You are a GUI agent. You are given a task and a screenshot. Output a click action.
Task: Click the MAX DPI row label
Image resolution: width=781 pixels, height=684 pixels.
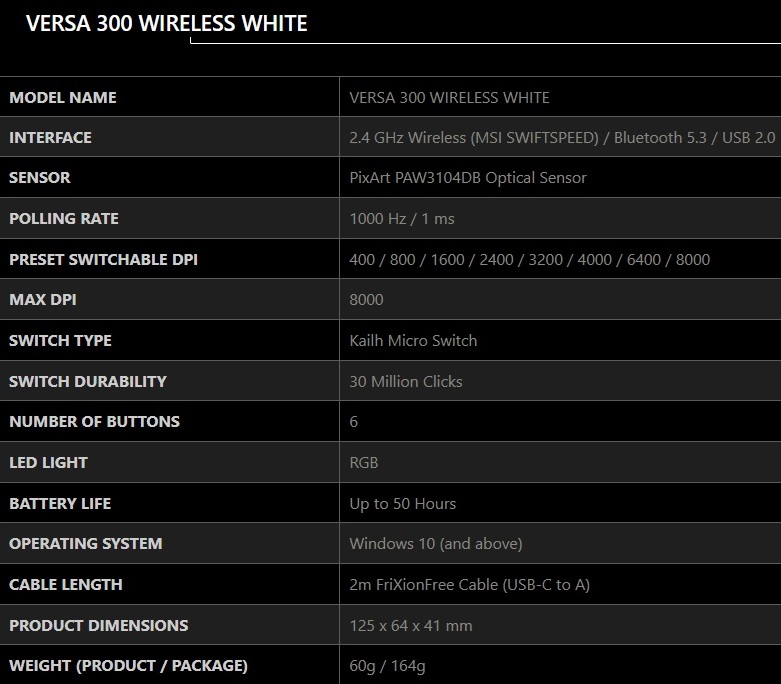[x=43, y=299]
